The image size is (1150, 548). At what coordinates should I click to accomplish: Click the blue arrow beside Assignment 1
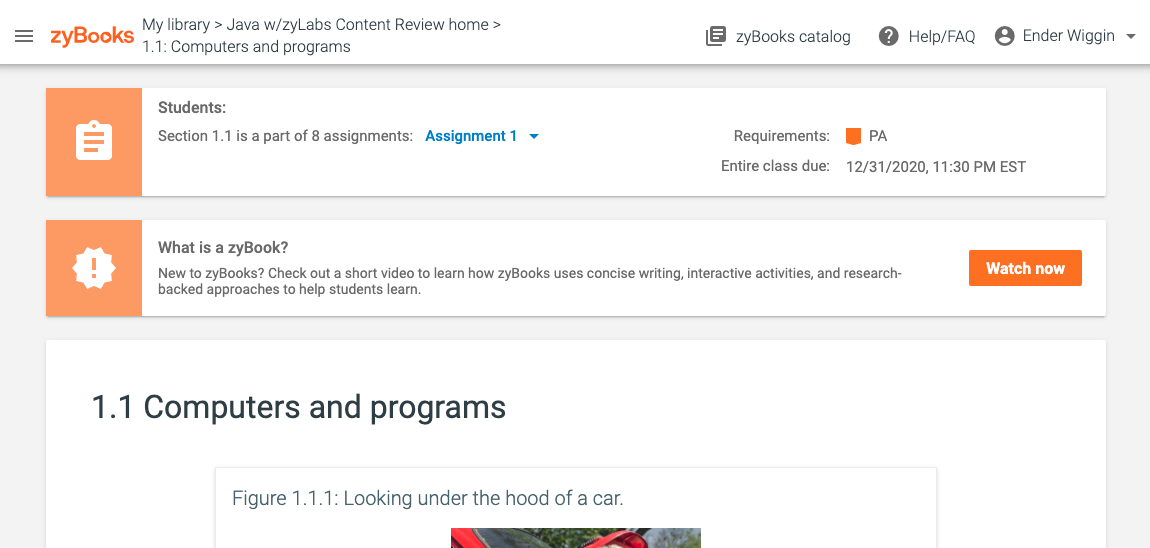[x=534, y=137]
